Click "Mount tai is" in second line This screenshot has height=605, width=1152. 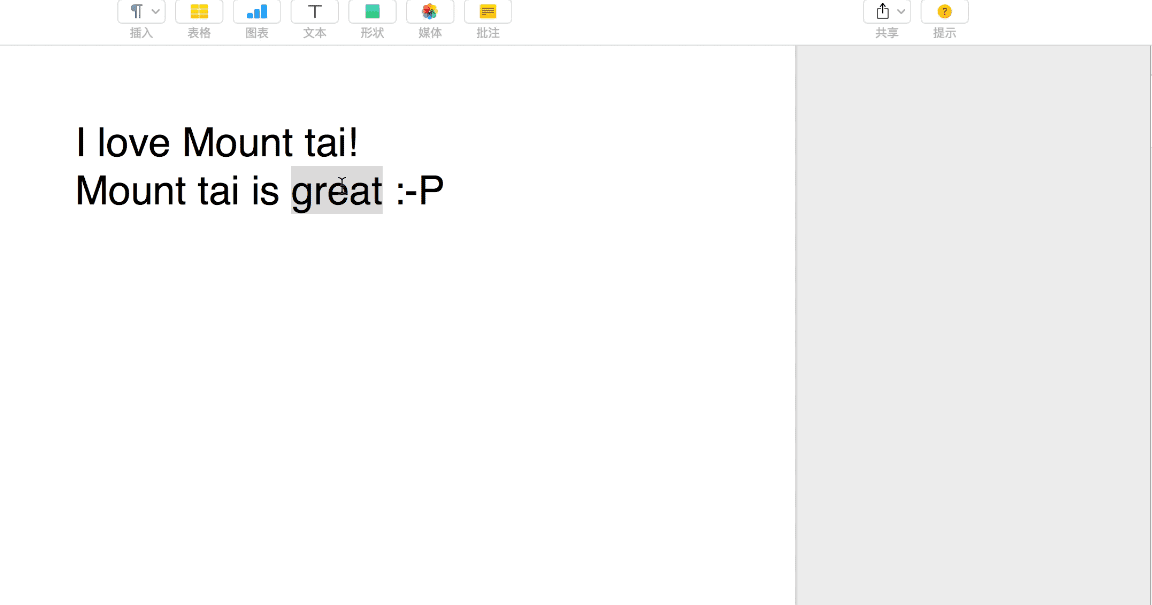click(177, 190)
